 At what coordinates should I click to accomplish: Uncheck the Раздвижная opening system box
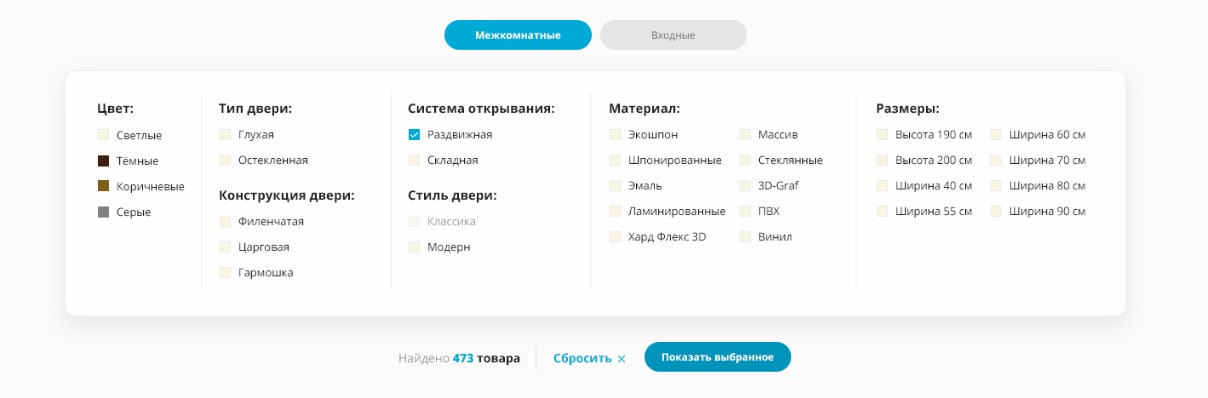point(414,134)
